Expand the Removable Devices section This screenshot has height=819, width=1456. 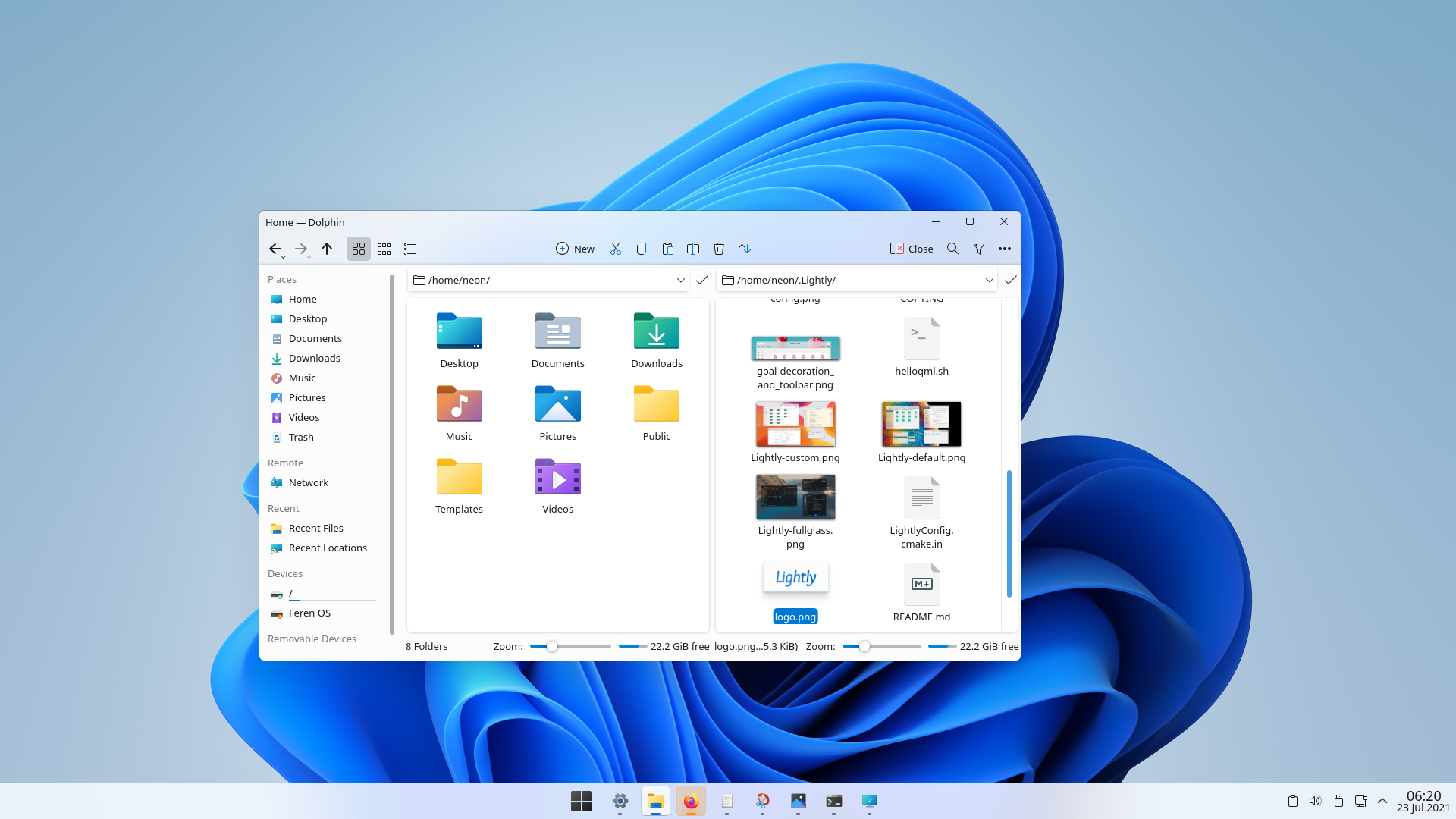pos(312,638)
